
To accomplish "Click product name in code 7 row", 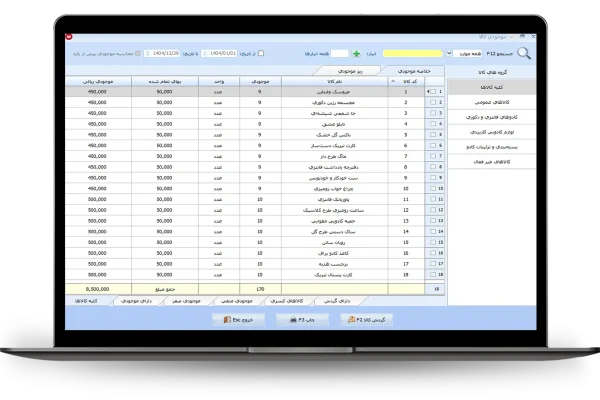I will 333,156.
